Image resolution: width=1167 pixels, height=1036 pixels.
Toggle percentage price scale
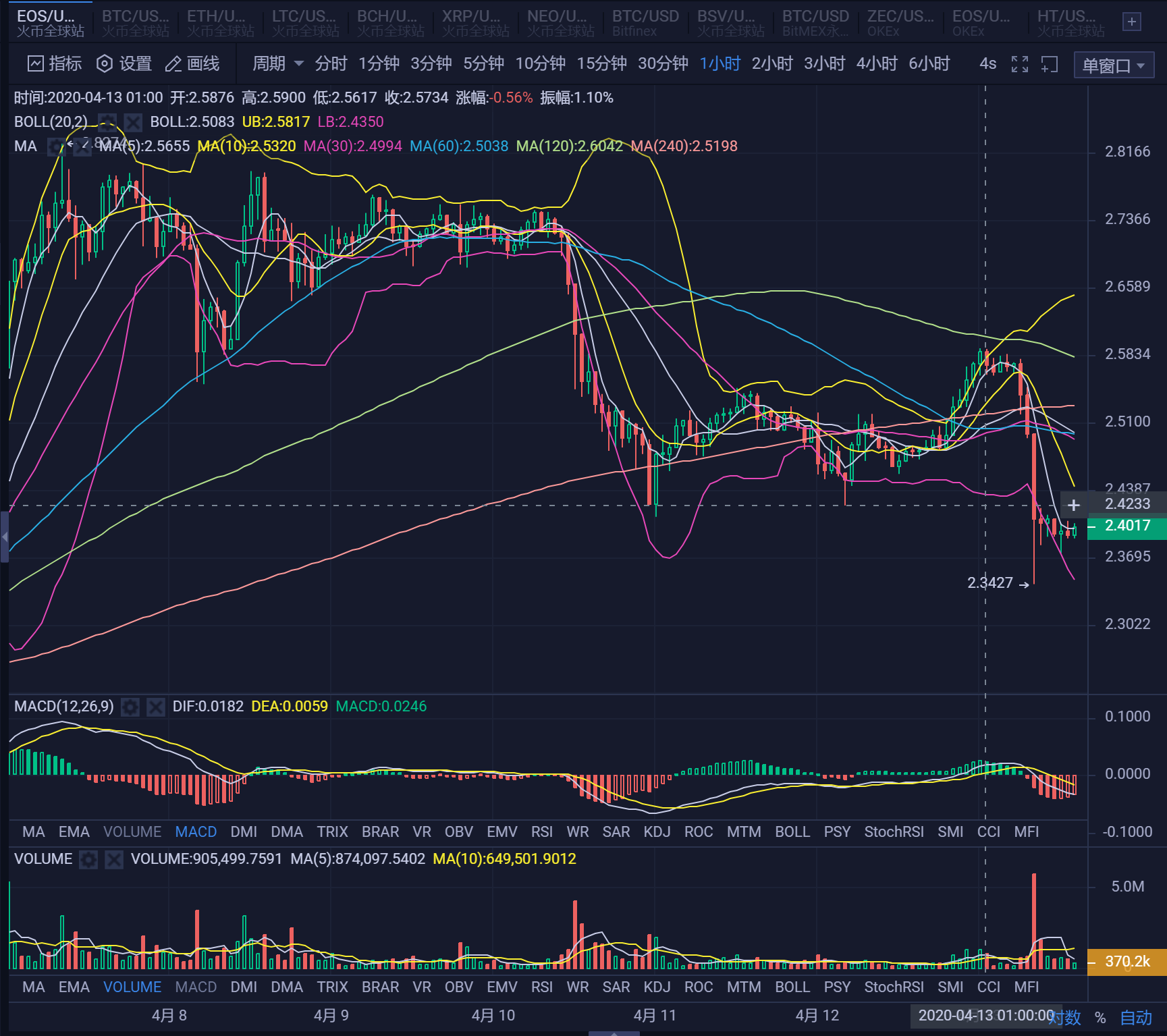(x=1101, y=1017)
